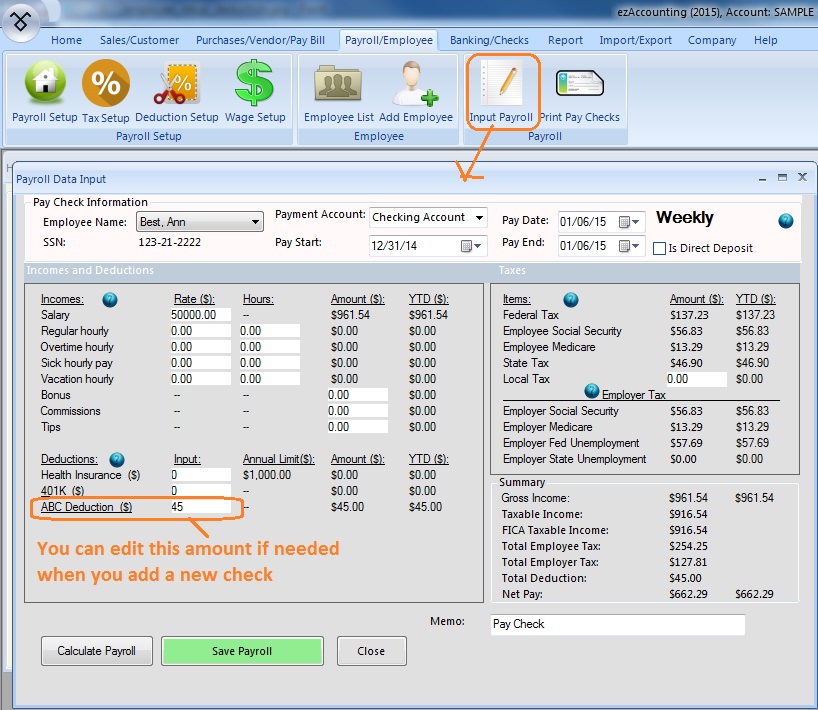This screenshot has width=818, height=710.
Task: Click the ABC Deduction input field
Action: (x=199, y=507)
